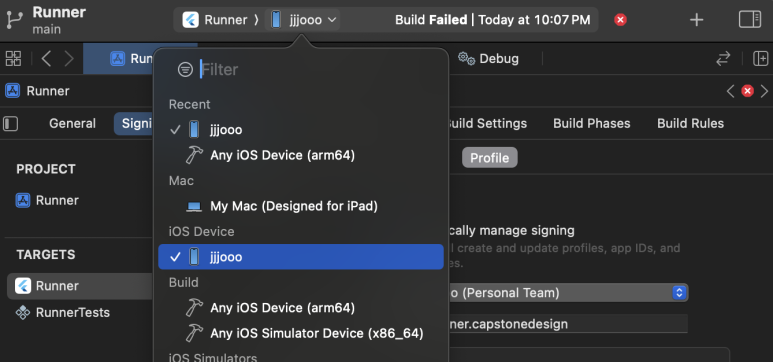Screen dimensions: 773x362
Task: Select the RunnerTests target
Action: pos(73,313)
